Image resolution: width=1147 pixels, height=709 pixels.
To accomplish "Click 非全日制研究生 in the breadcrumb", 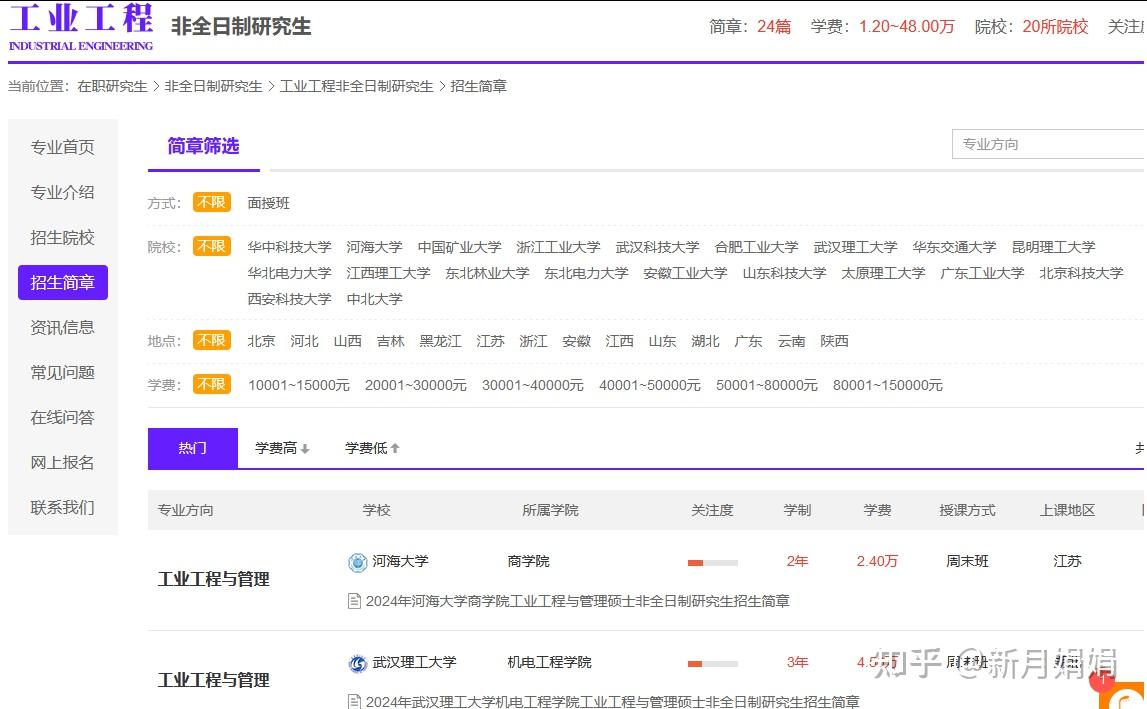I will (x=213, y=86).
